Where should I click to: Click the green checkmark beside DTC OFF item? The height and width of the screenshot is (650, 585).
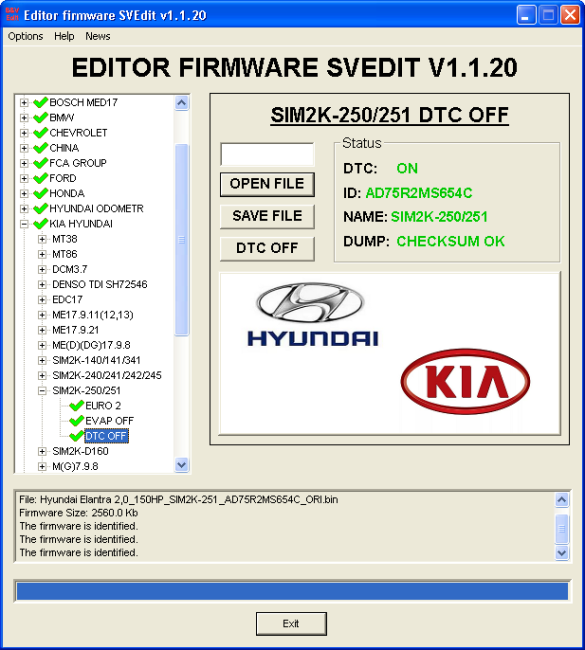click(x=76, y=436)
